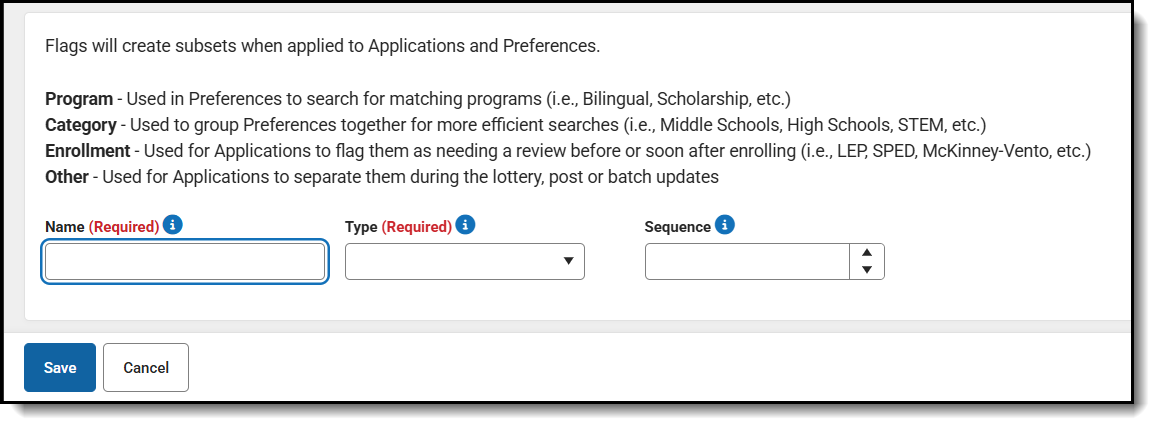Focus the Name text field
This screenshot has width=1159, height=429.
pyautogui.click(x=185, y=262)
